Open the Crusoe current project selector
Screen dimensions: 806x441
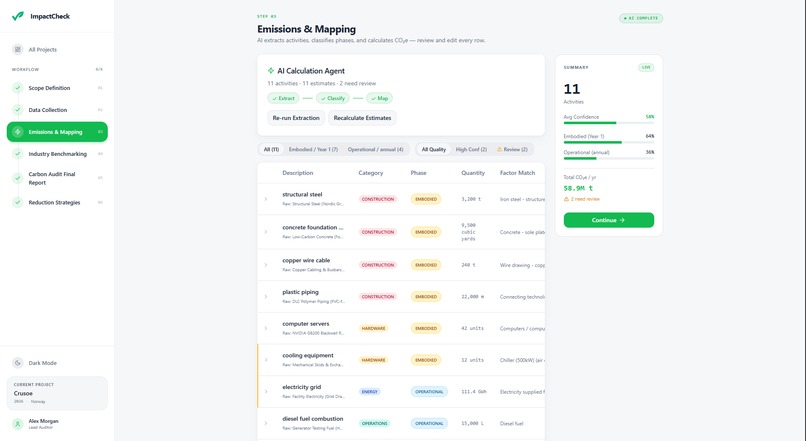(x=57, y=393)
